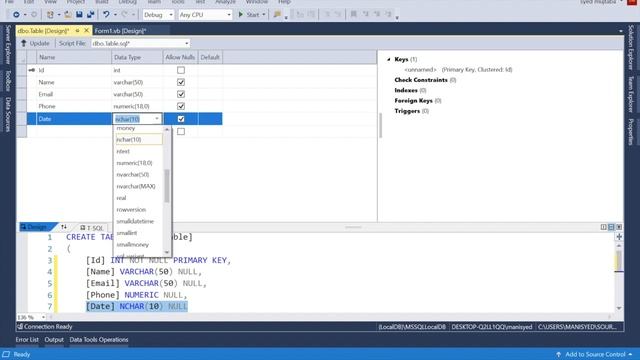This screenshot has width=640, height=360.
Task: Click the Add to Source Control arrow icon
Action: pyautogui.click(x=558, y=354)
